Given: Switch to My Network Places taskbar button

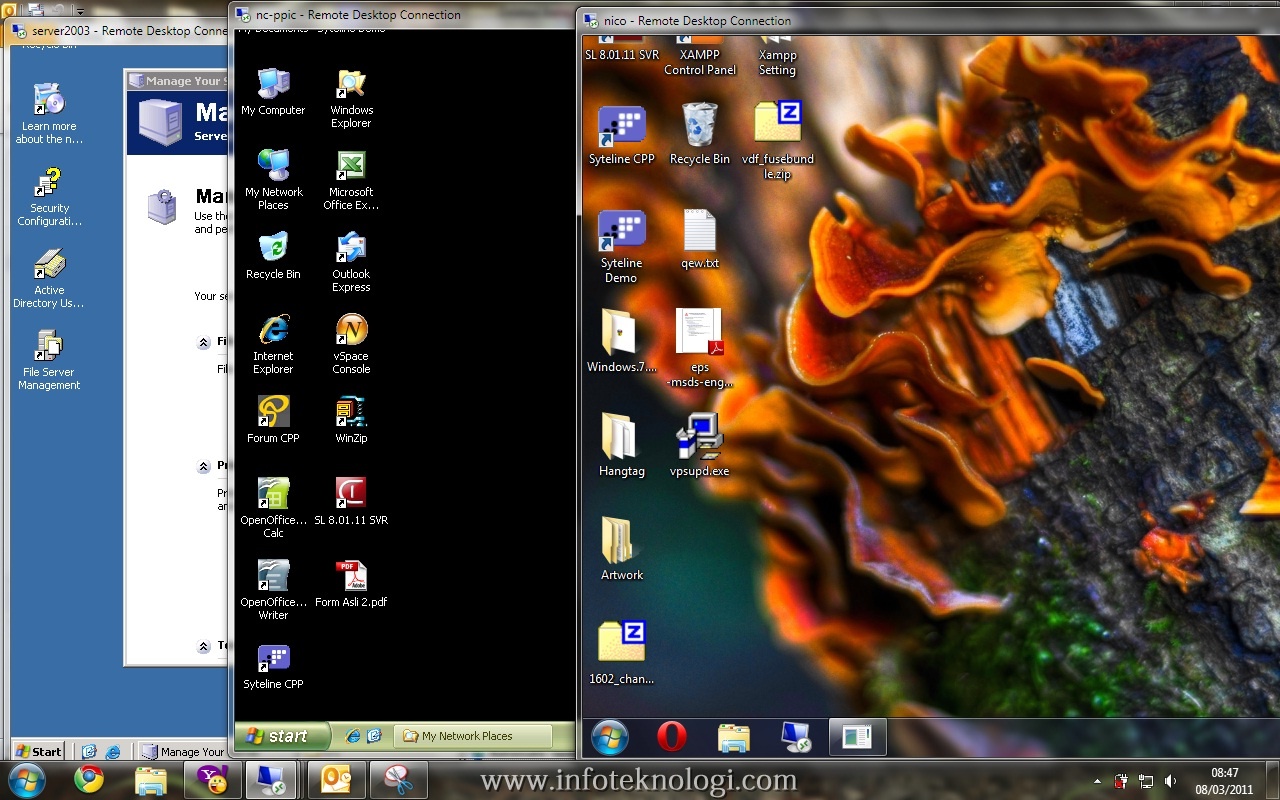Looking at the screenshot, I should [x=472, y=736].
